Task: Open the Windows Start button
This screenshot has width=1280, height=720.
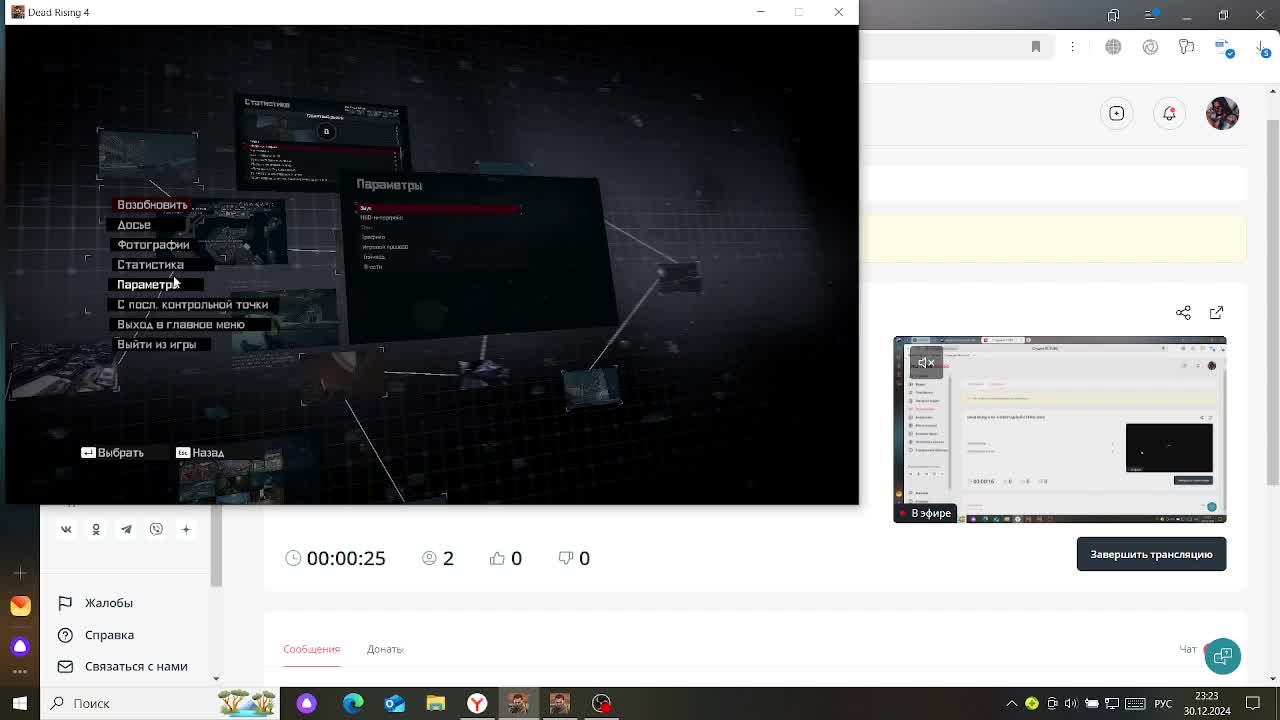Action: (19, 703)
